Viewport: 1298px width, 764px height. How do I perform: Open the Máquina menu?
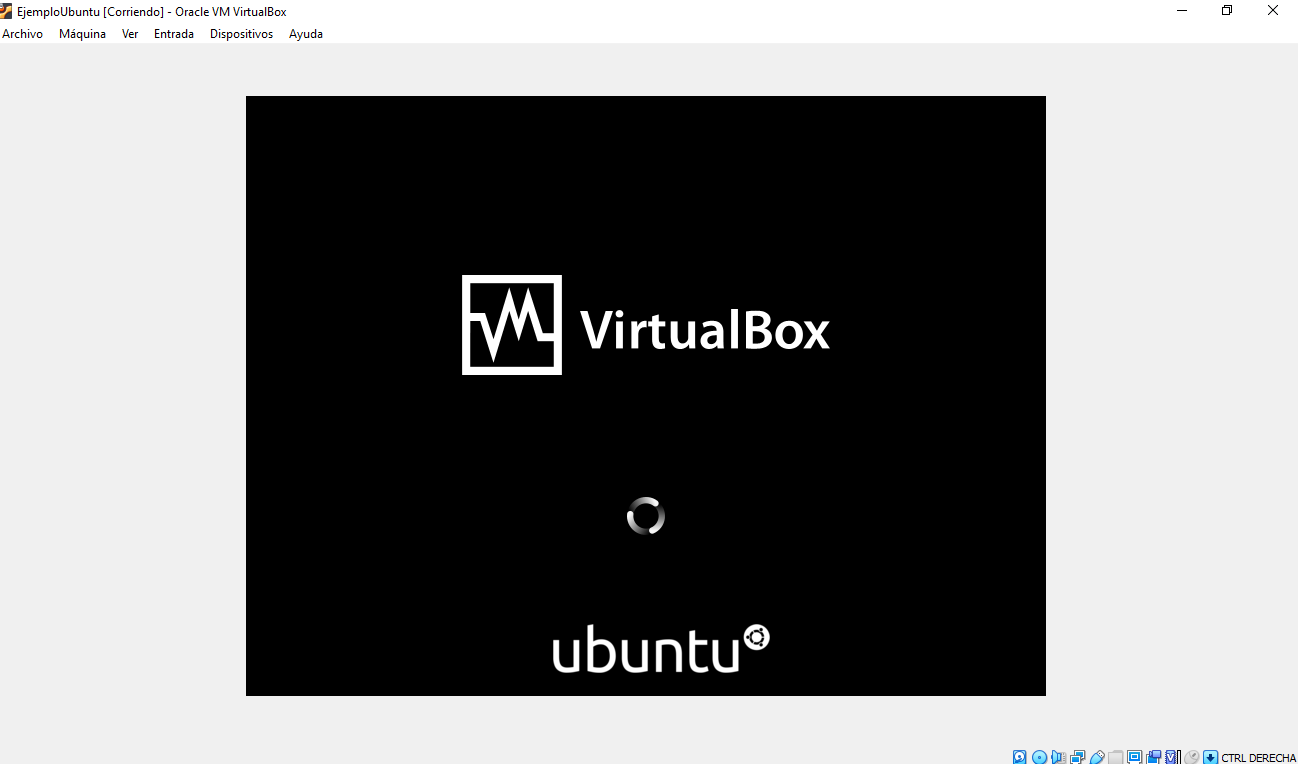tap(82, 34)
